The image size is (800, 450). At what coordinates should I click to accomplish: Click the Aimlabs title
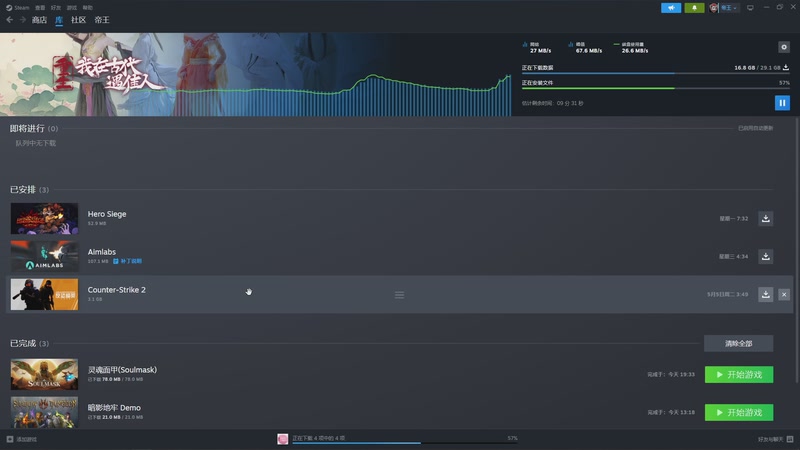click(102, 252)
